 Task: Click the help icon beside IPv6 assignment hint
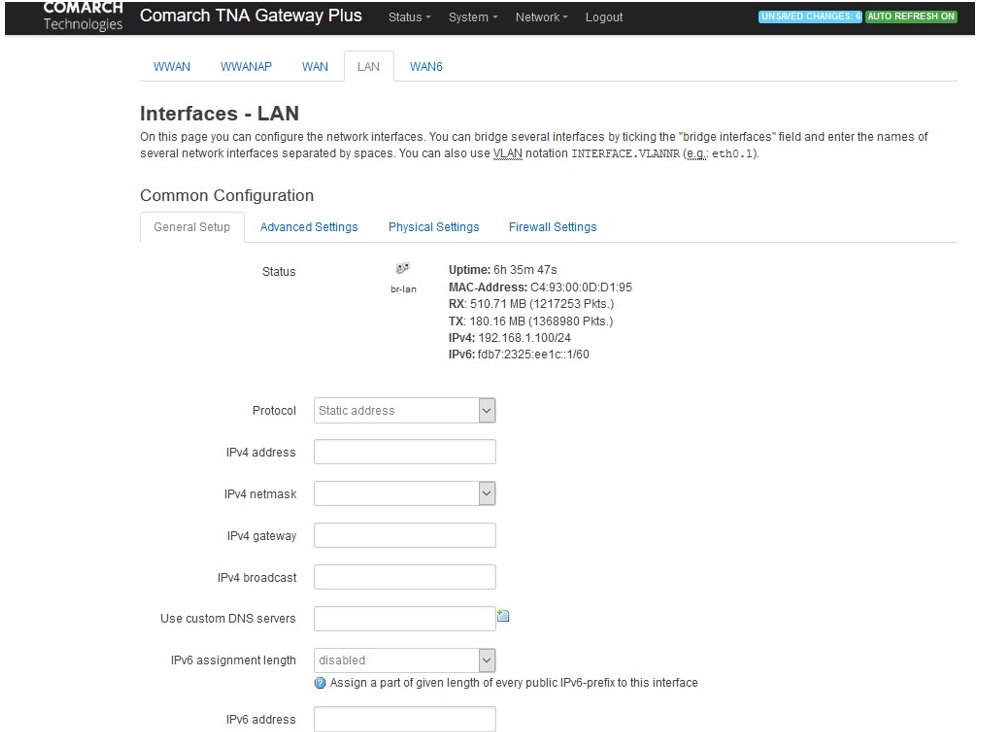pyautogui.click(x=320, y=683)
